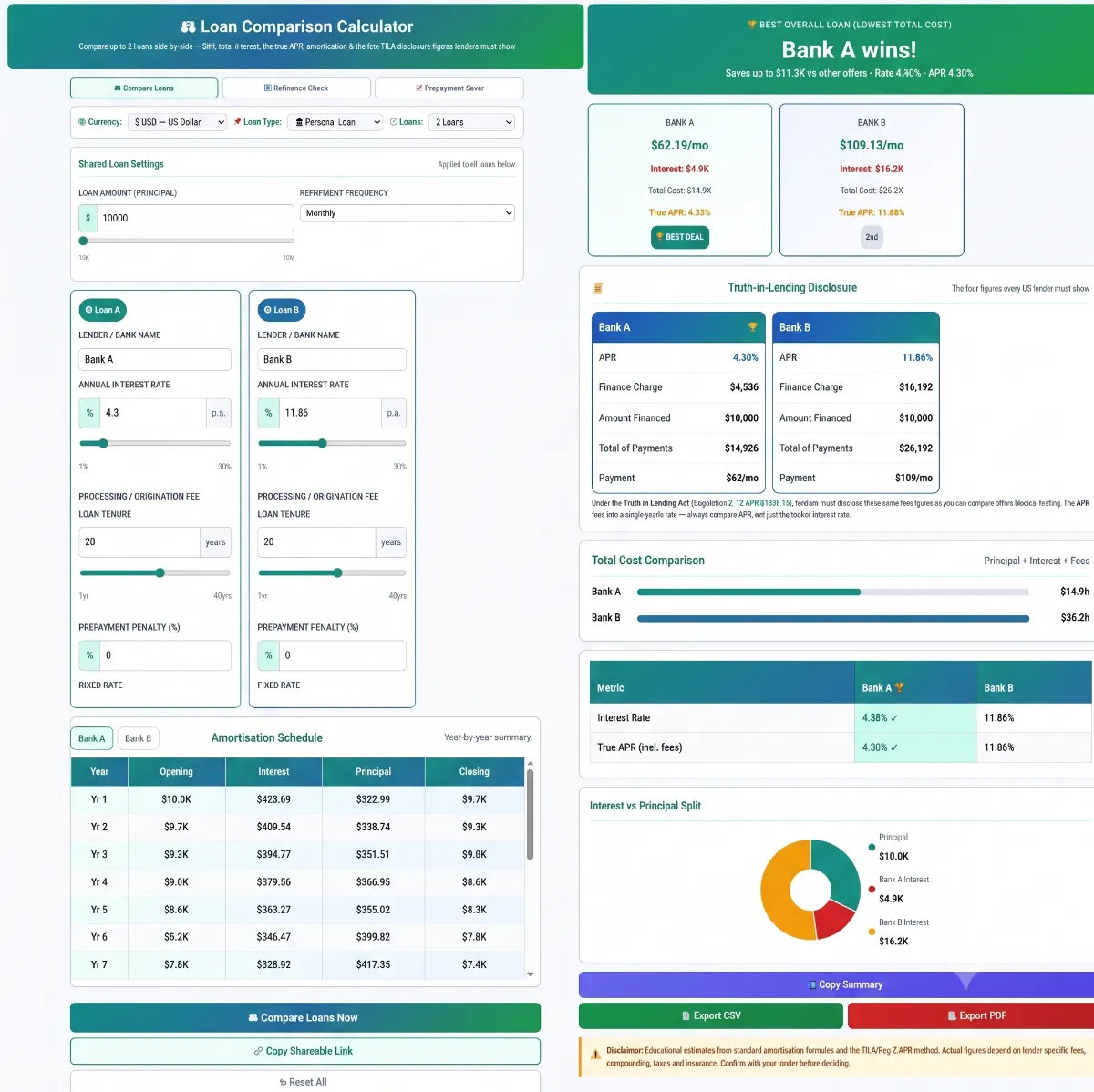Click the amortisation schedule scrollbar
Viewport: 1094px width, 1092px height.
(530, 814)
